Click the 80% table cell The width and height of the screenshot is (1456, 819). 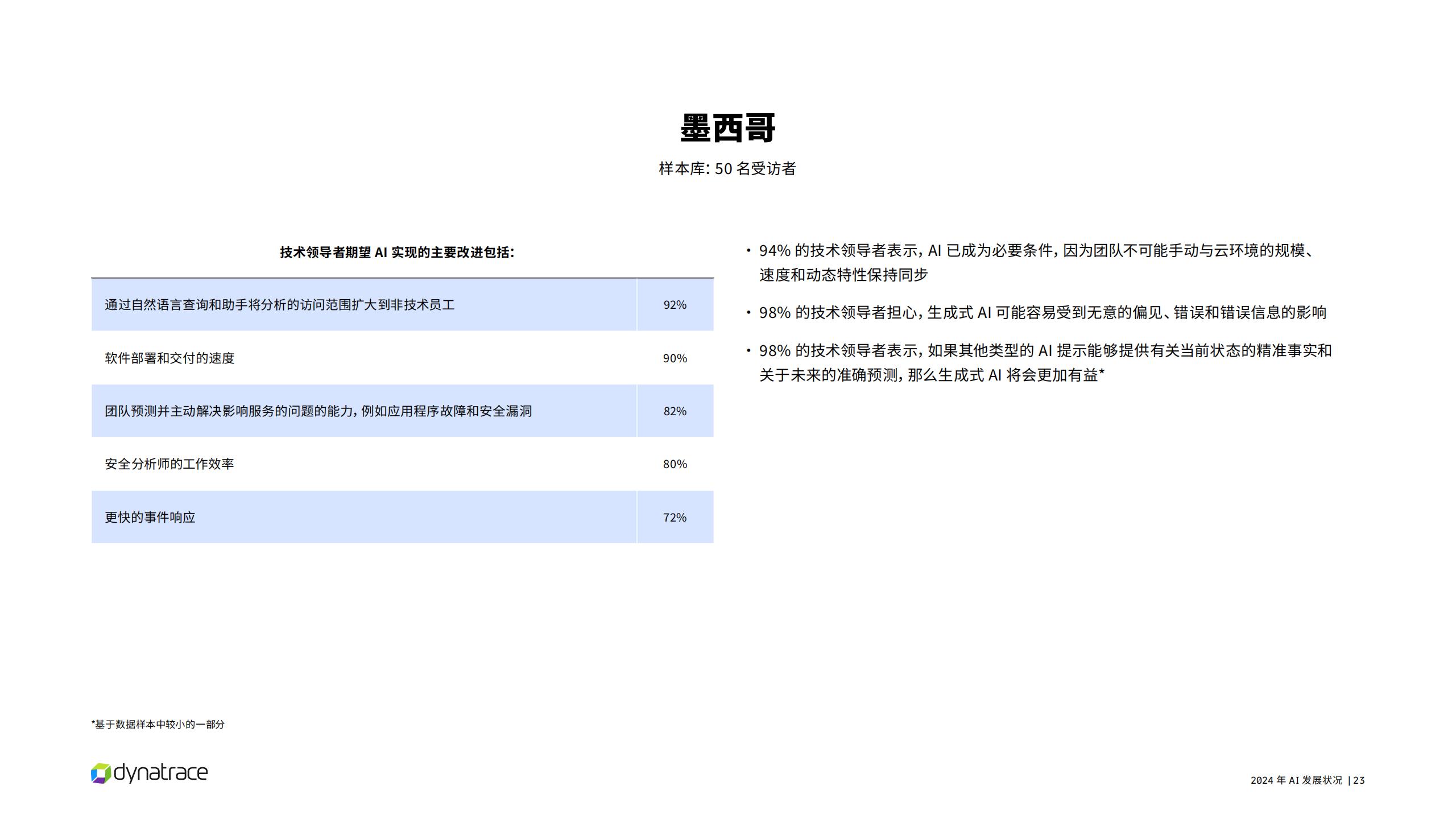[675, 464]
